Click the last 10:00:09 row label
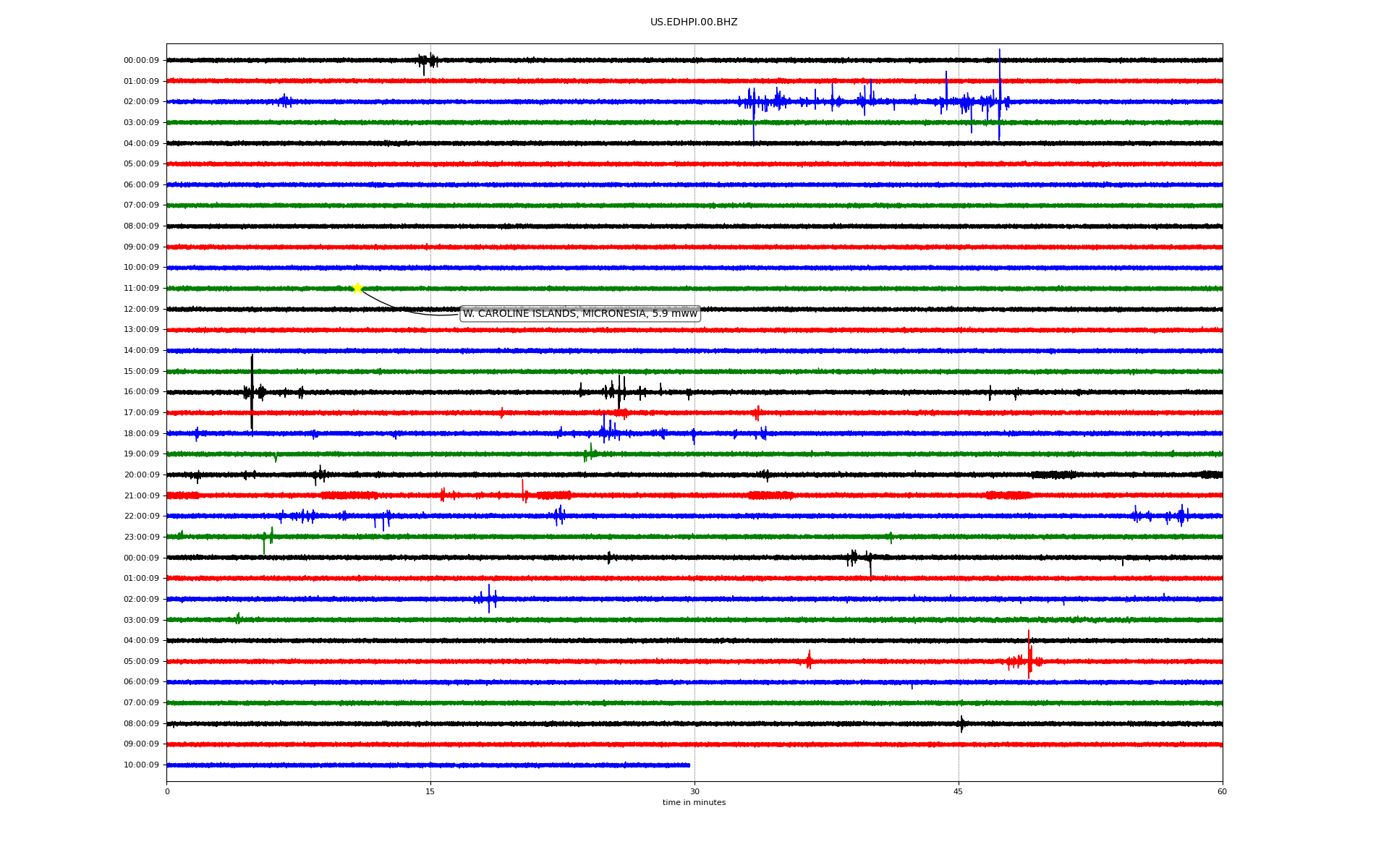This screenshot has width=1389, height=868. (x=141, y=765)
